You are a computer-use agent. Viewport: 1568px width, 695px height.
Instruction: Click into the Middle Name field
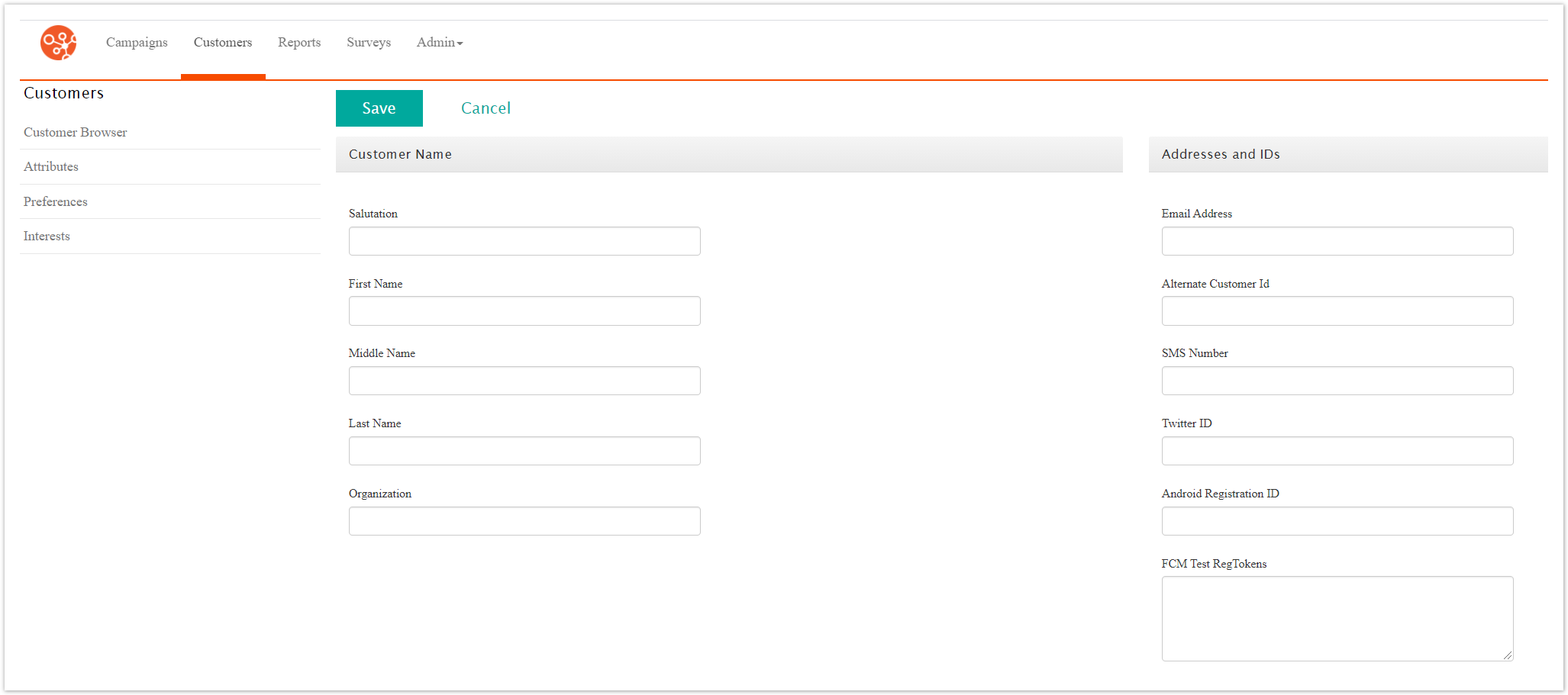[524, 381]
